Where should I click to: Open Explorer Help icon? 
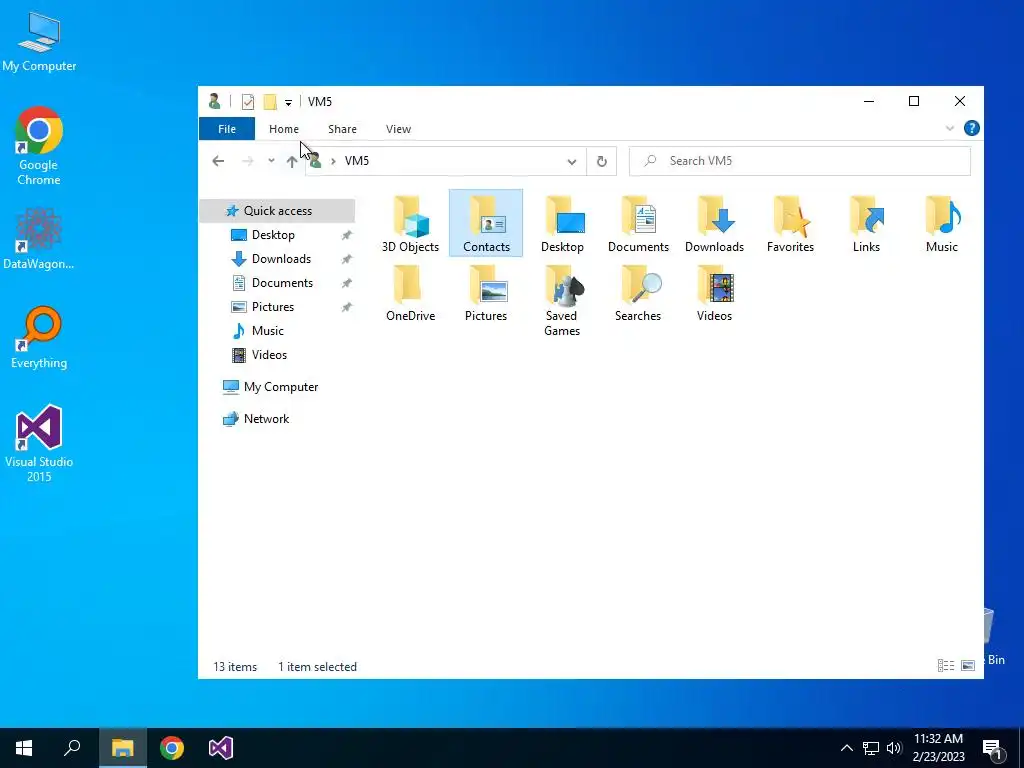tap(972, 129)
